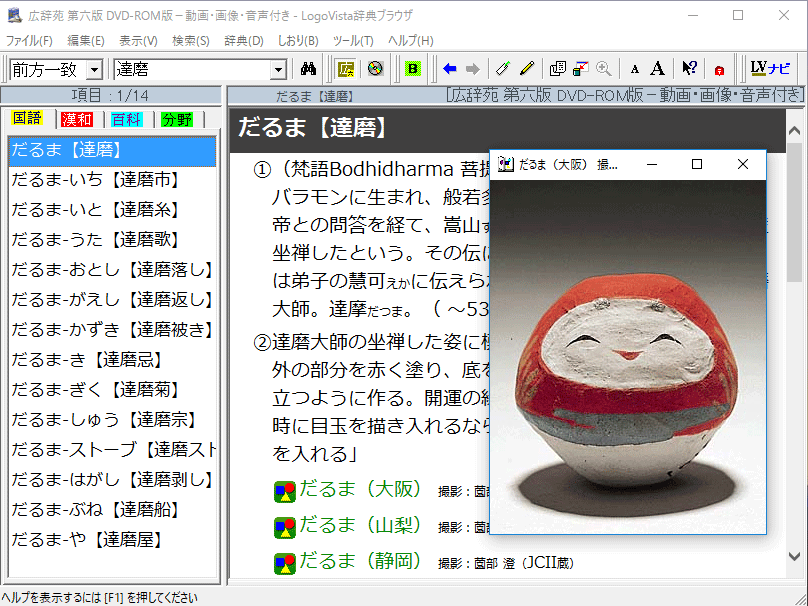Image resolution: width=808 pixels, height=606 pixels.
Task: Open the ヘルプ(H) menu
Action: click(411, 41)
